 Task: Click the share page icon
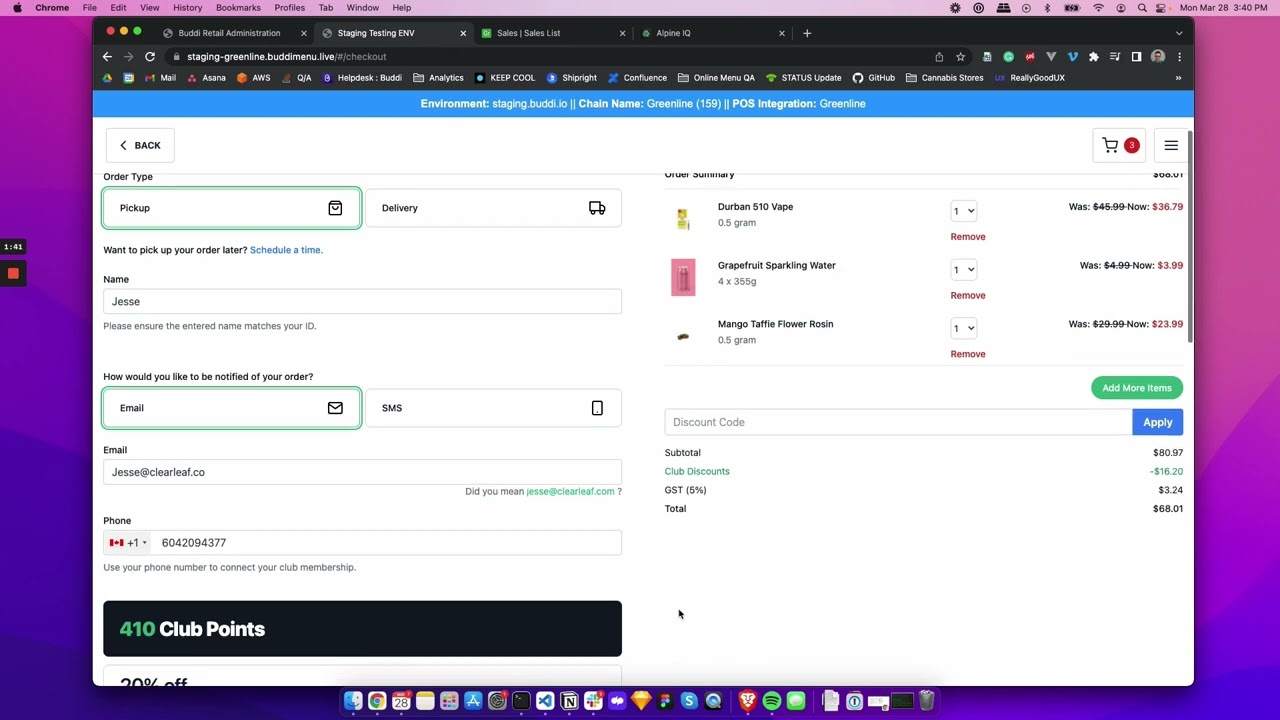939,57
